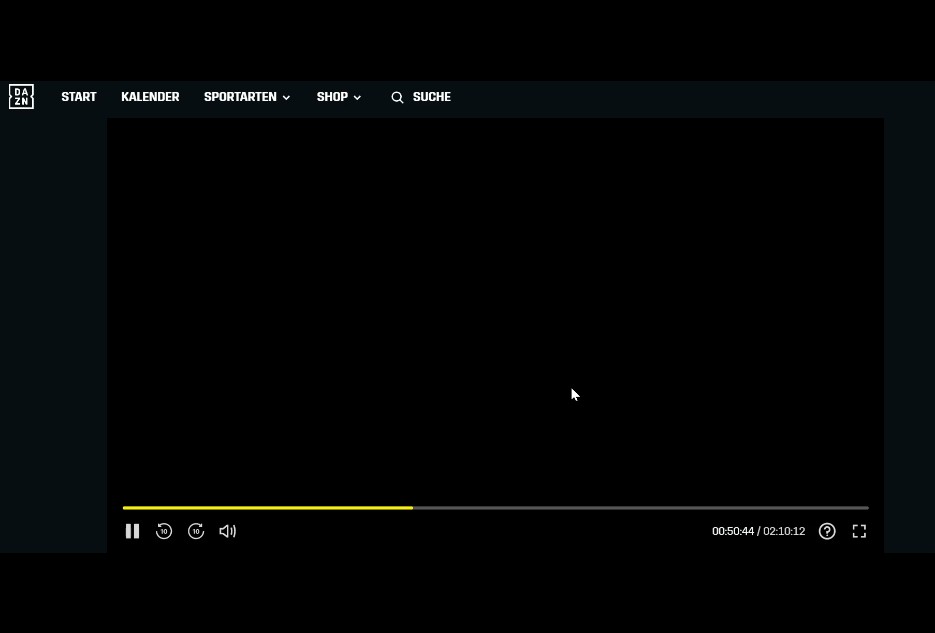Skip forward 10 seconds
935x633 pixels.
[196, 531]
